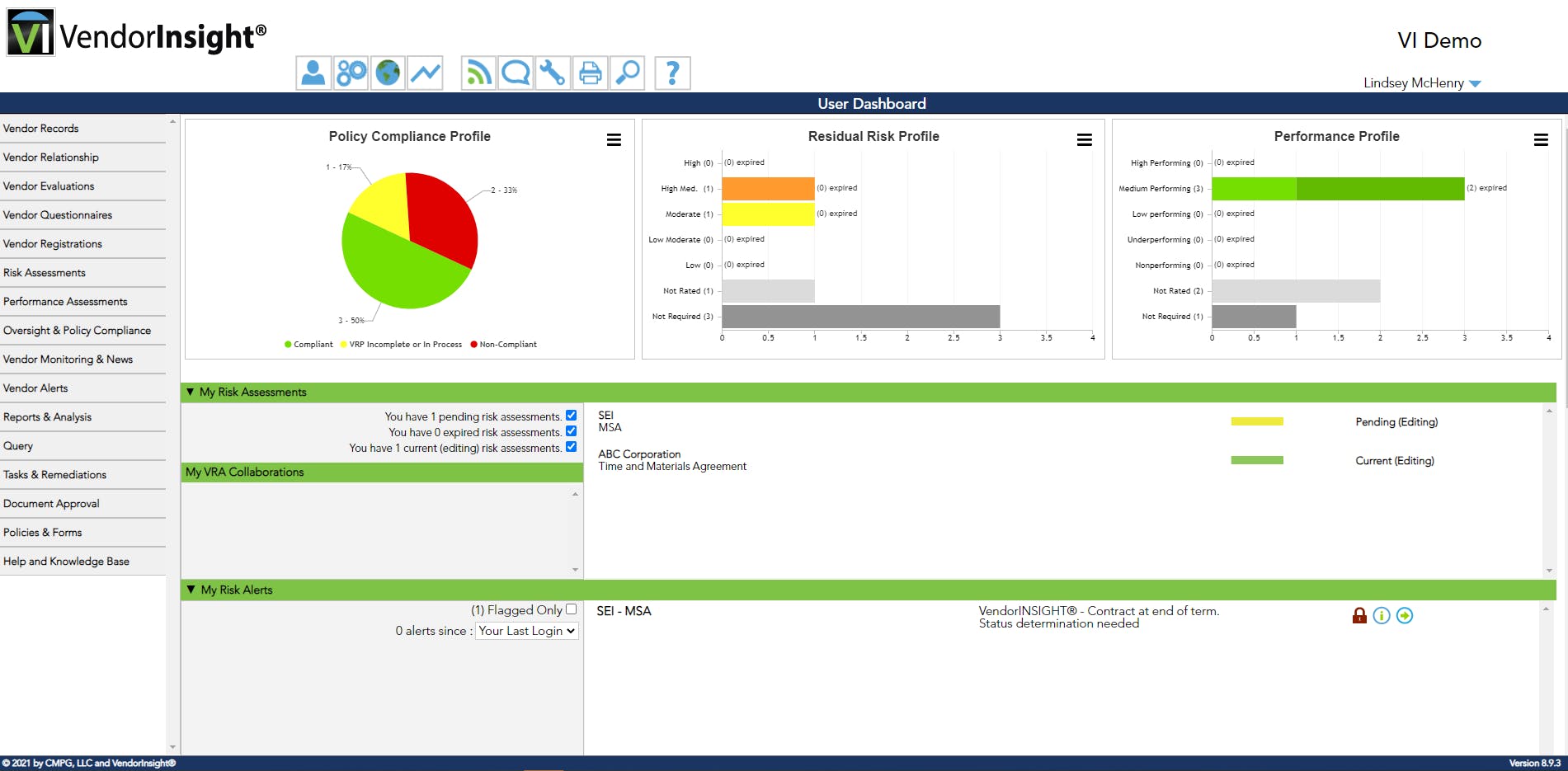The height and width of the screenshot is (771, 1568).
Task: Click risk assessments list scrollbar down arrow
Action: [1549, 570]
